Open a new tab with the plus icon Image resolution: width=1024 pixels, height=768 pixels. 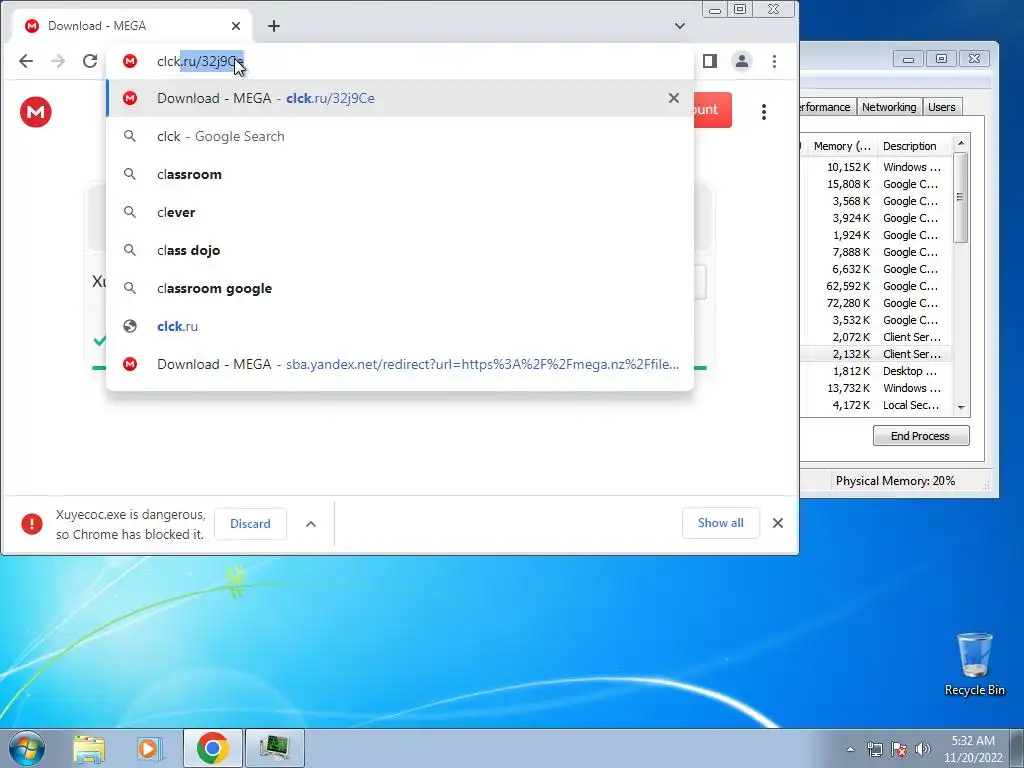pos(274,26)
